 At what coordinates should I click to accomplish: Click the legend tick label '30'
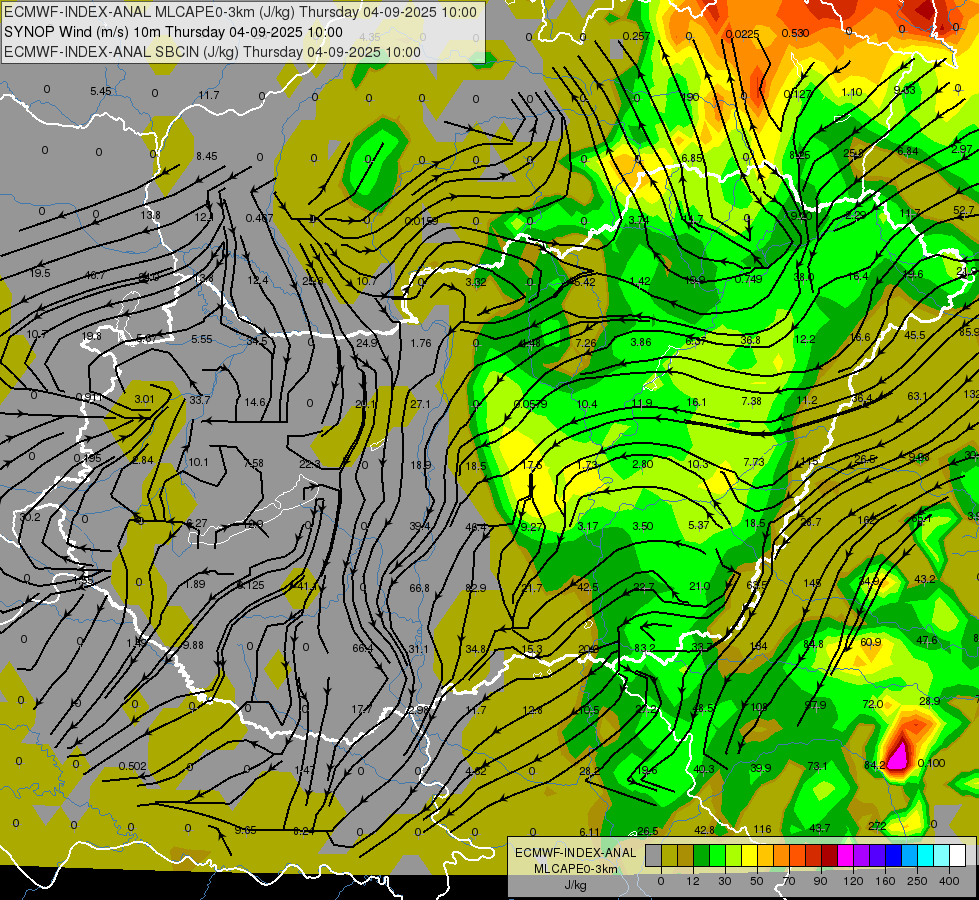click(x=725, y=881)
